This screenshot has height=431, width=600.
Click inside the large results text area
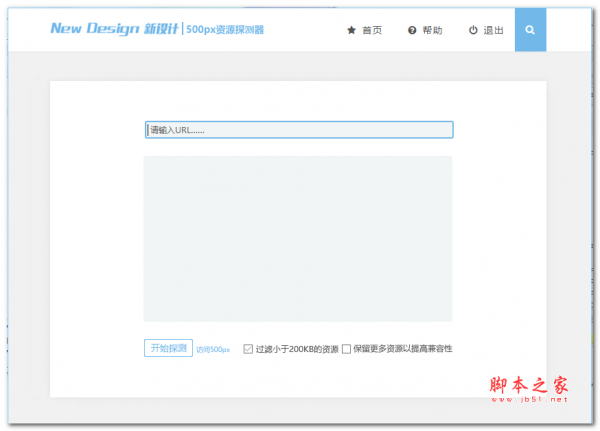pyautogui.click(x=298, y=238)
